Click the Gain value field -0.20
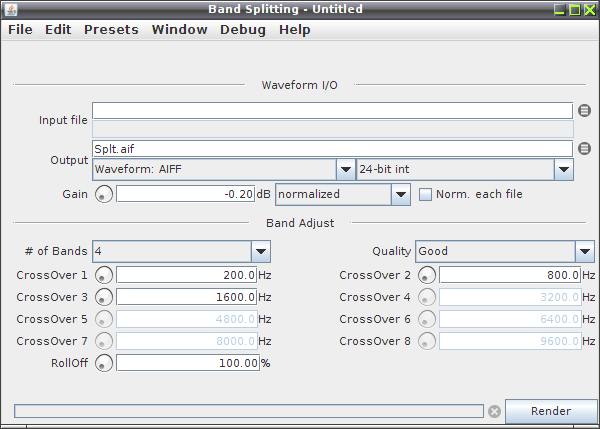This screenshot has height=429, width=600. pyautogui.click(x=186, y=194)
